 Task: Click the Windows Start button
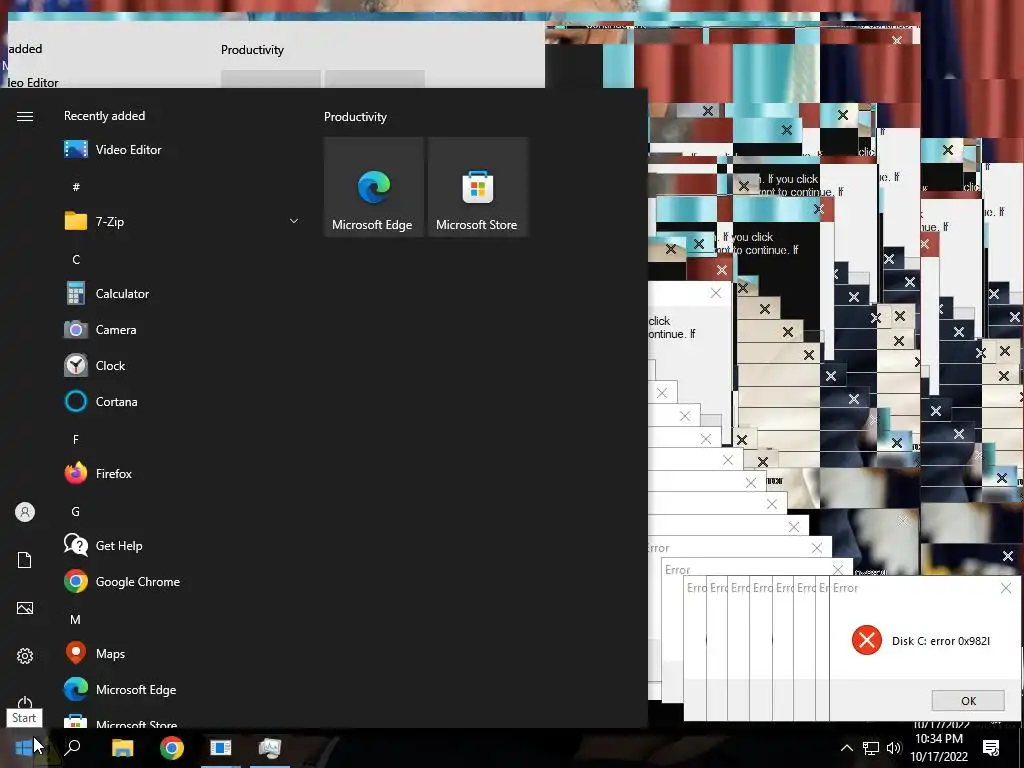pyautogui.click(x=24, y=748)
